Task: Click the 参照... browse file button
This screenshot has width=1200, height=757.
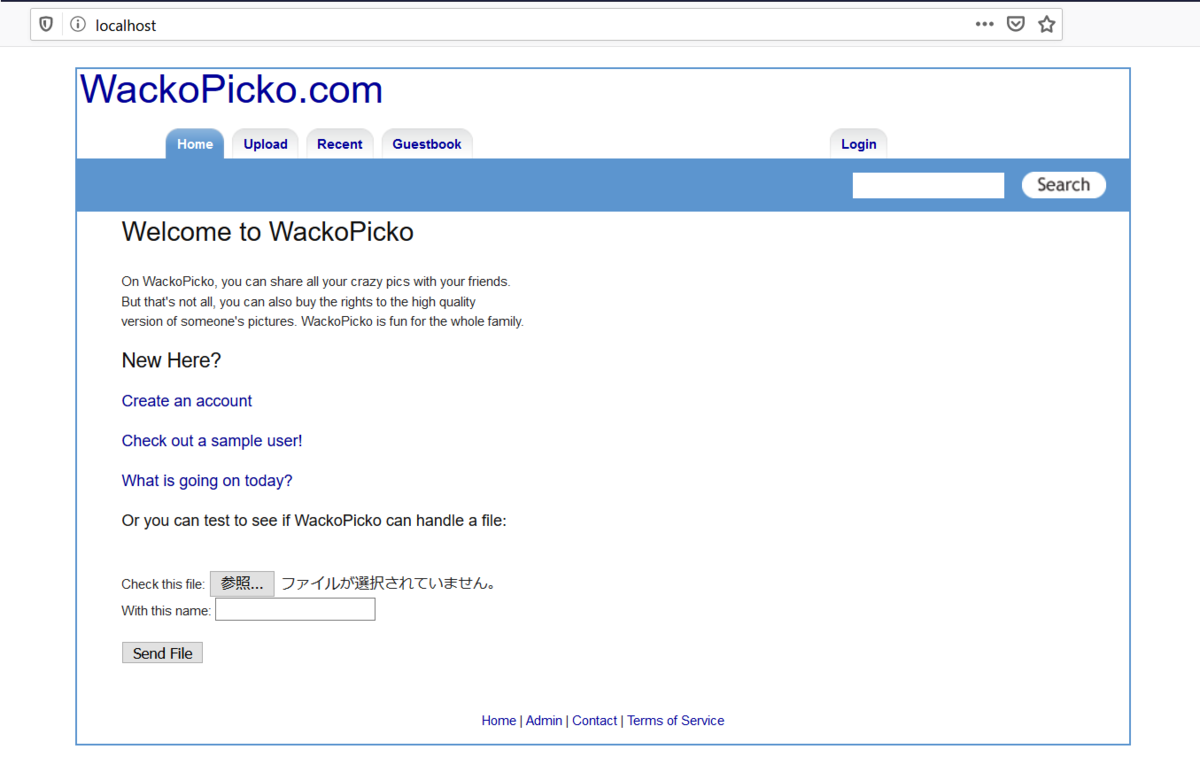Action: (242, 584)
